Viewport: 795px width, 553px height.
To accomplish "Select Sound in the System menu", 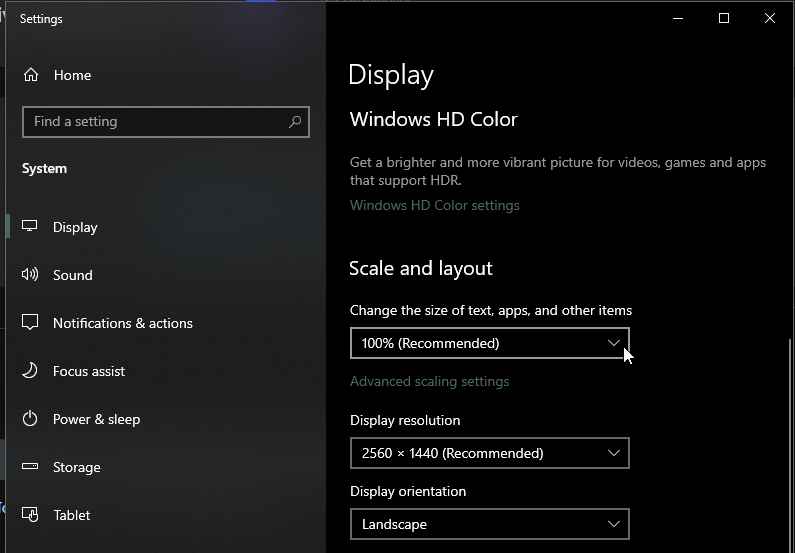I will (73, 275).
